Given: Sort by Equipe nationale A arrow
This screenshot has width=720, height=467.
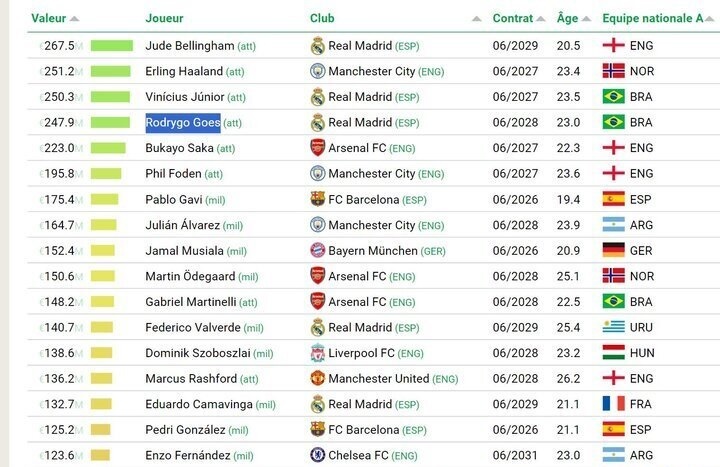Looking at the screenshot, I should coord(713,19).
